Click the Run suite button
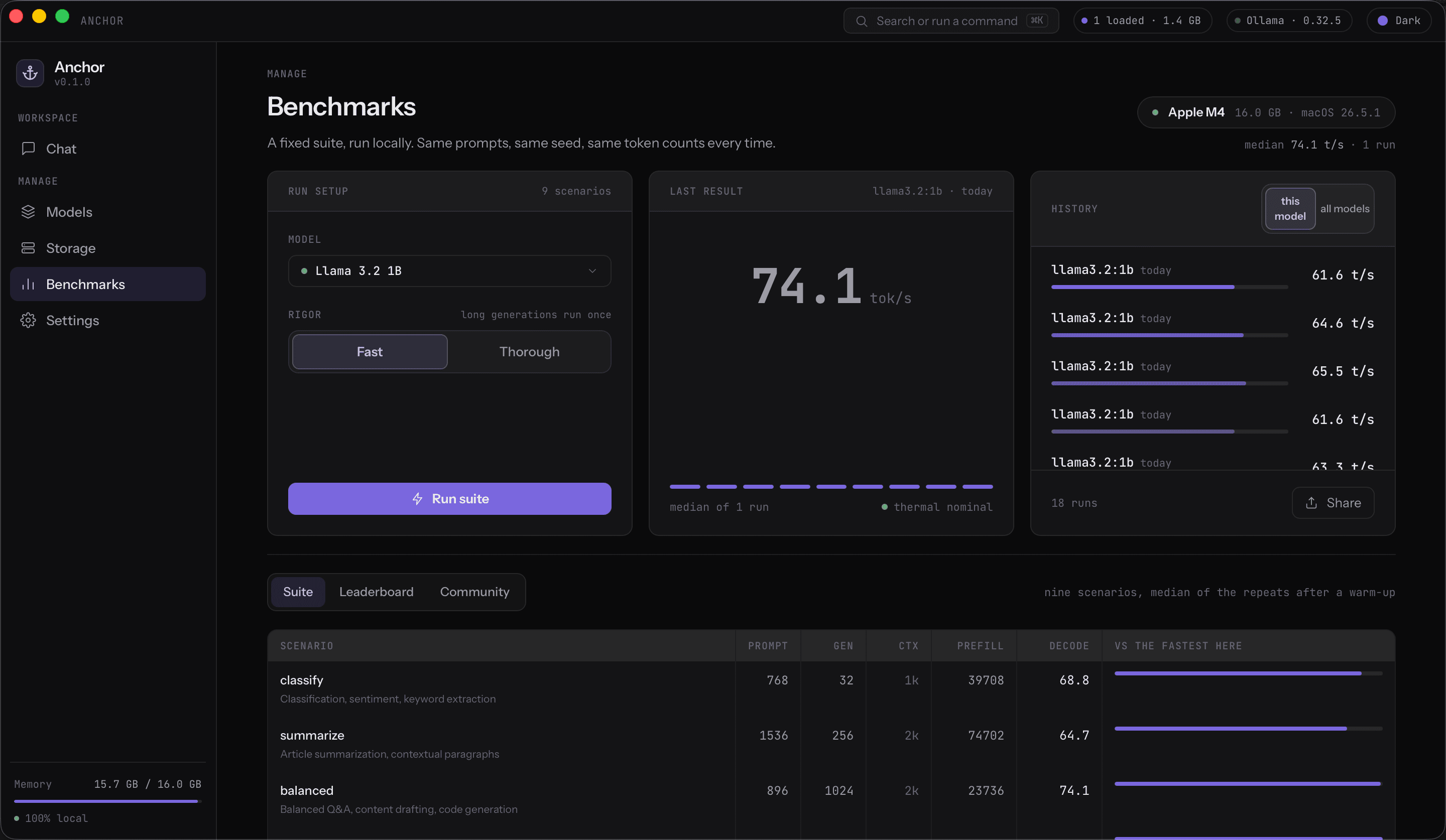Image resolution: width=1446 pixels, height=840 pixels. [449, 499]
